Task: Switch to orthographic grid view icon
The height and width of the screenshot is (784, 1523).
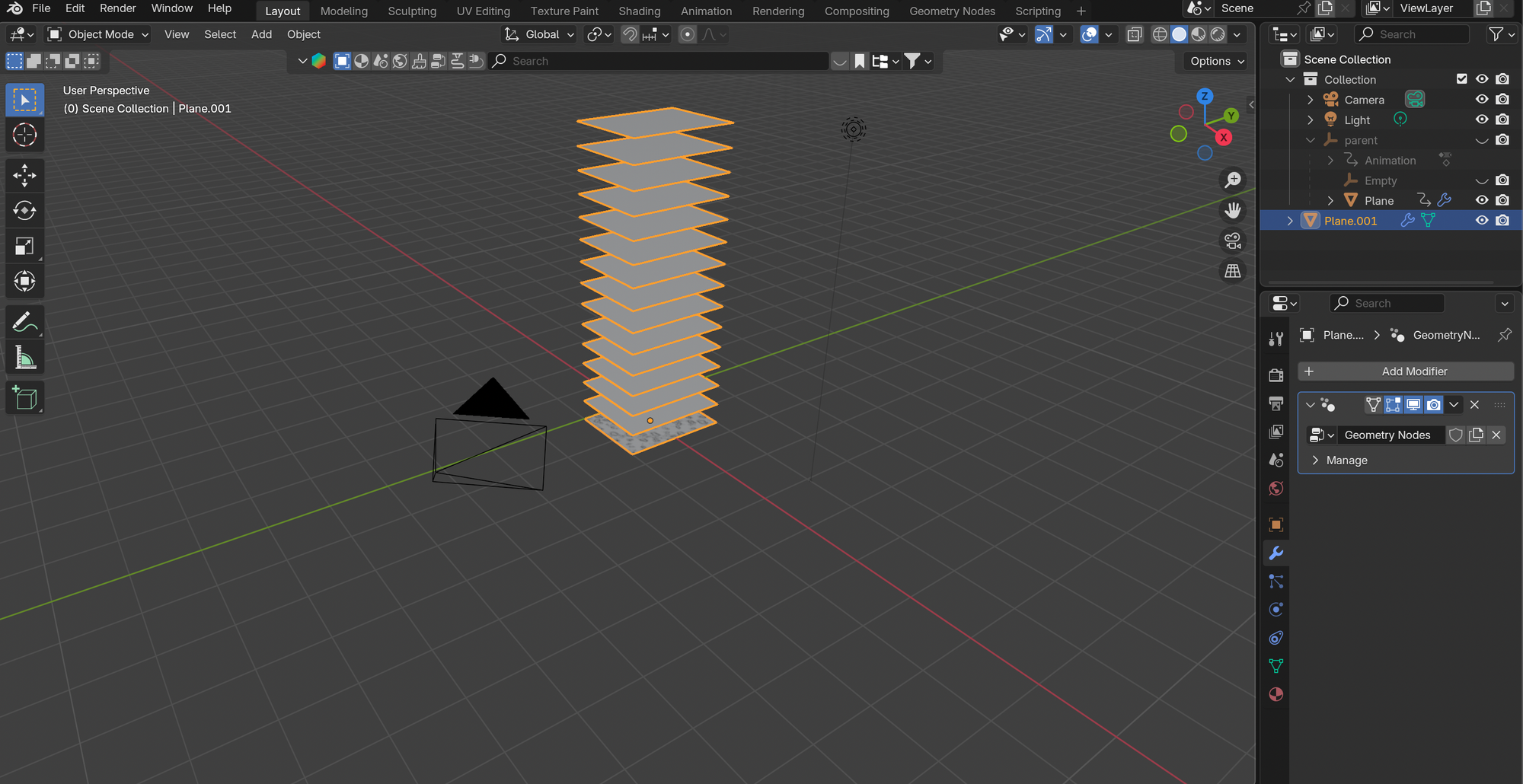Action: point(1232,271)
